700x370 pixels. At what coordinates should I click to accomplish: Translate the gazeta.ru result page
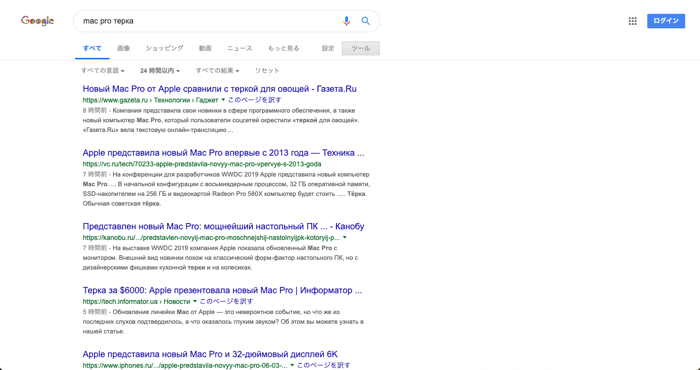(x=254, y=100)
